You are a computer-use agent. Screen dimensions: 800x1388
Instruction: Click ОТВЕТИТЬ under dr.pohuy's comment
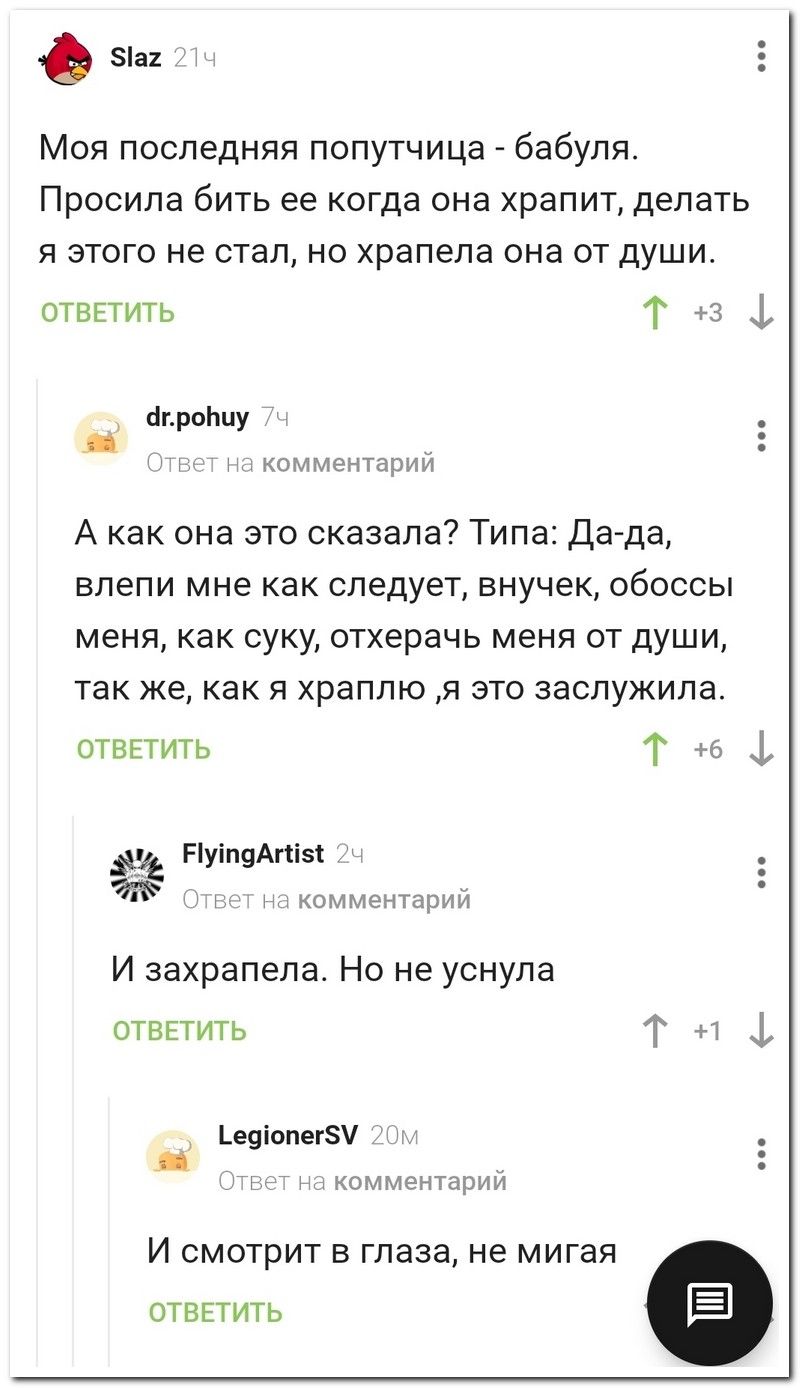tap(143, 750)
